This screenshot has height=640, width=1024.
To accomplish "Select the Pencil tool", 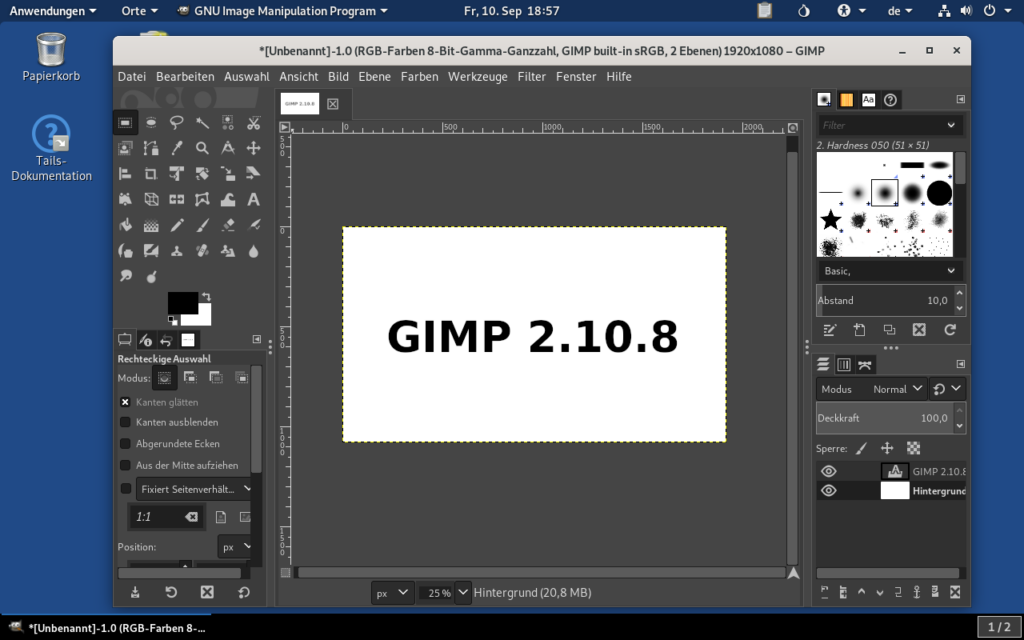I will pos(176,225).
